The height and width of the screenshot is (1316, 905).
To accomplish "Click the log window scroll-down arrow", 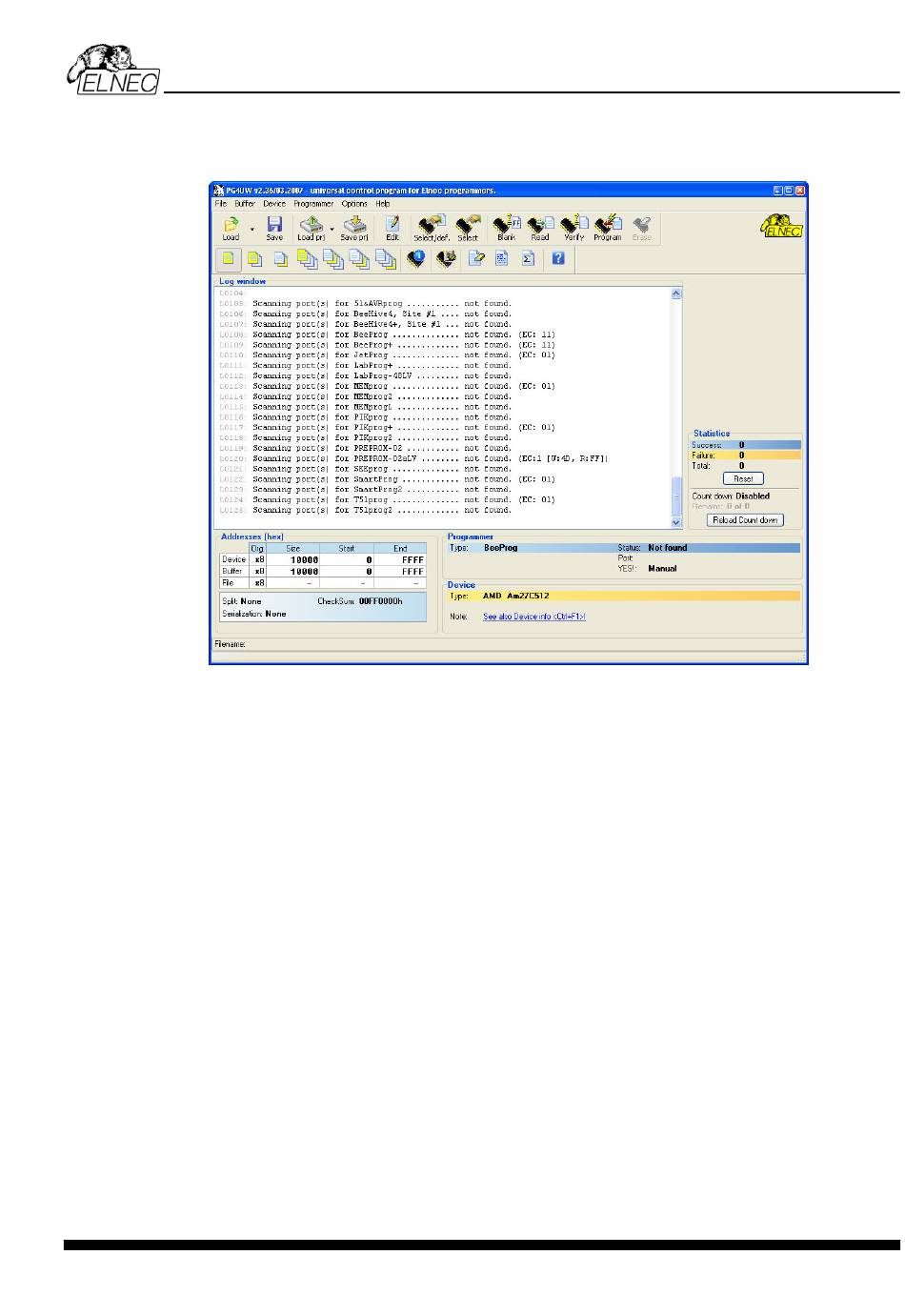I will pyautogui.click(x=676, y=522).
